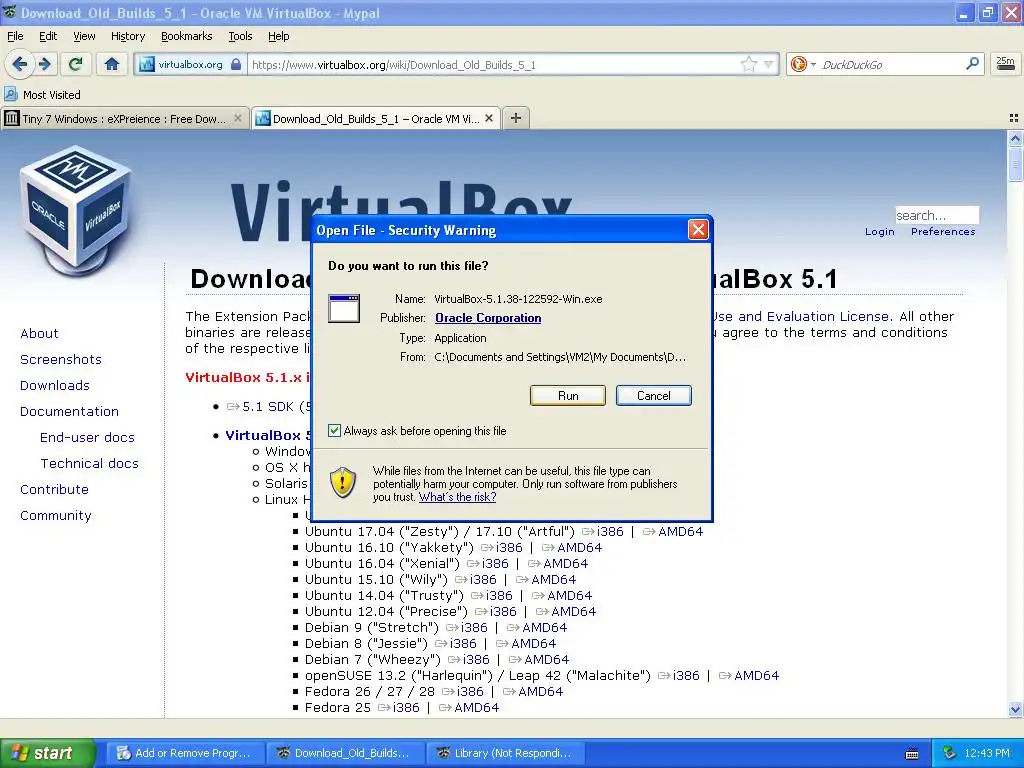Viewport: 1024px width, 768px height.
Task: Open the Documentation sidebar link
Action: point(69,411)
